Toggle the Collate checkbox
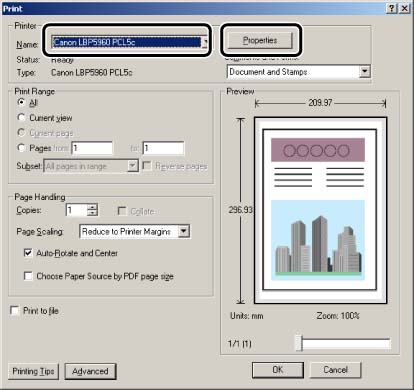The image size is (414, 390). tap(122, 211)
